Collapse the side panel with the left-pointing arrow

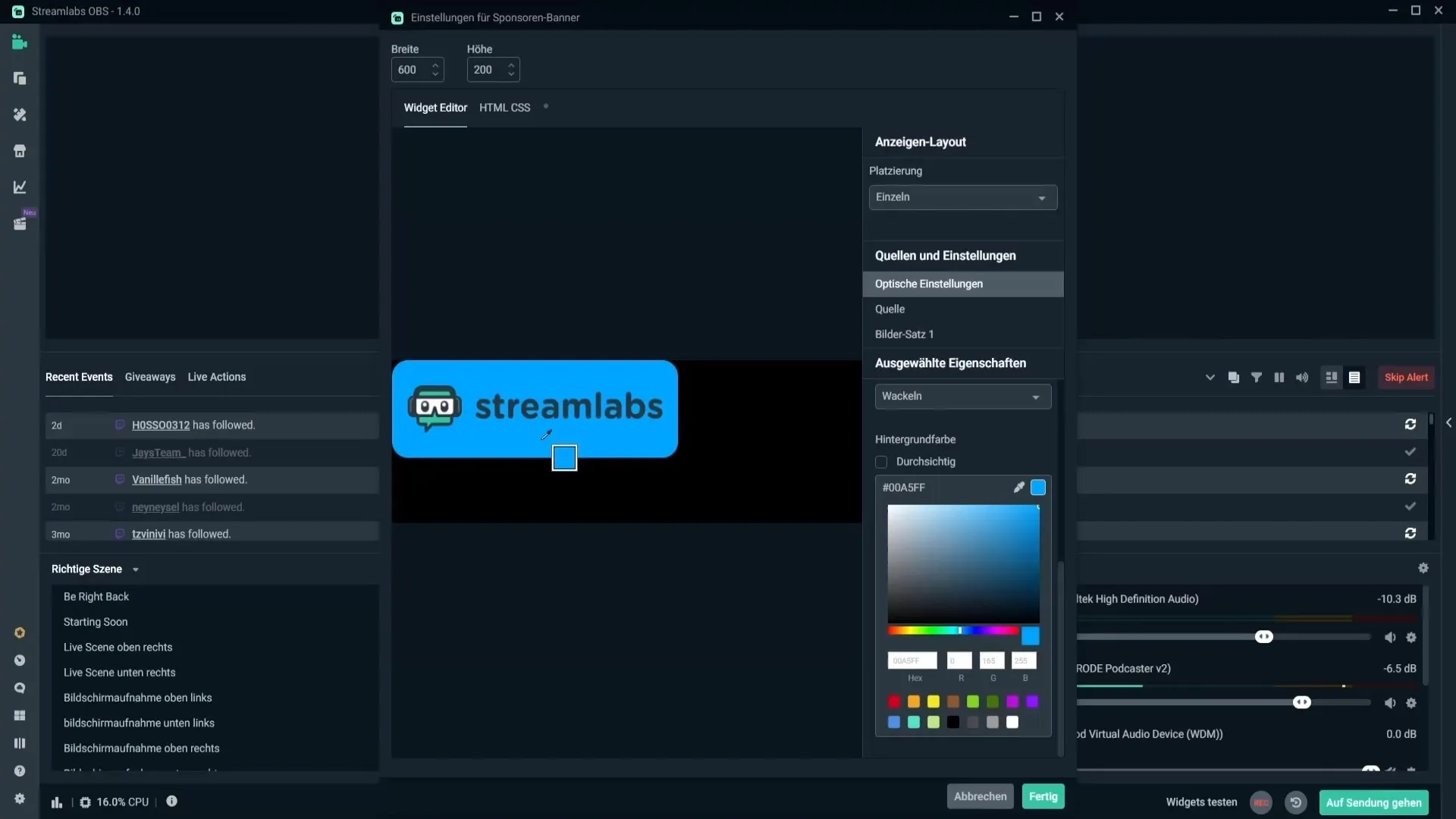[x=1448, y=423]
